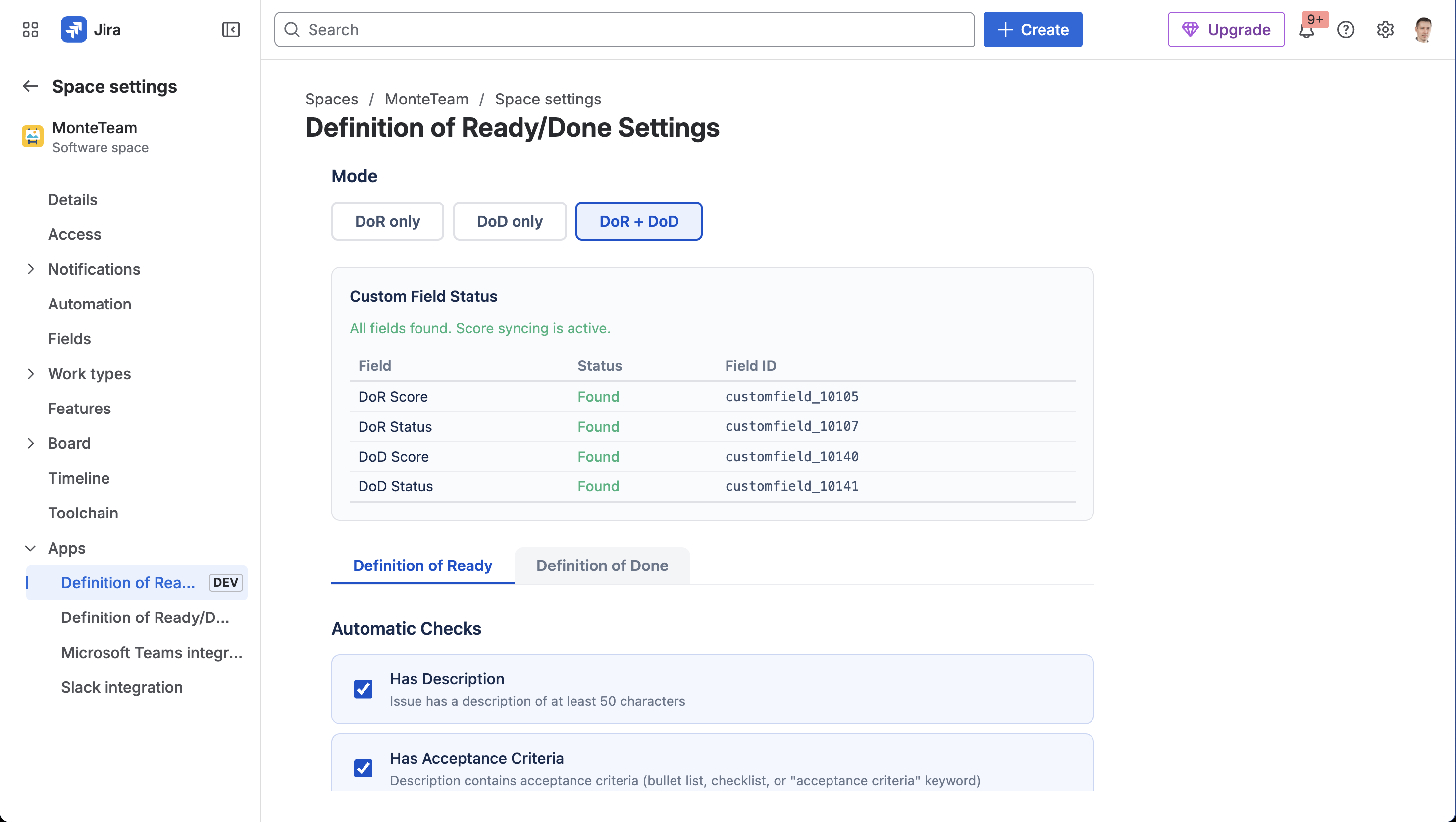Open the help question mark icon

[x=1346, y=29]
